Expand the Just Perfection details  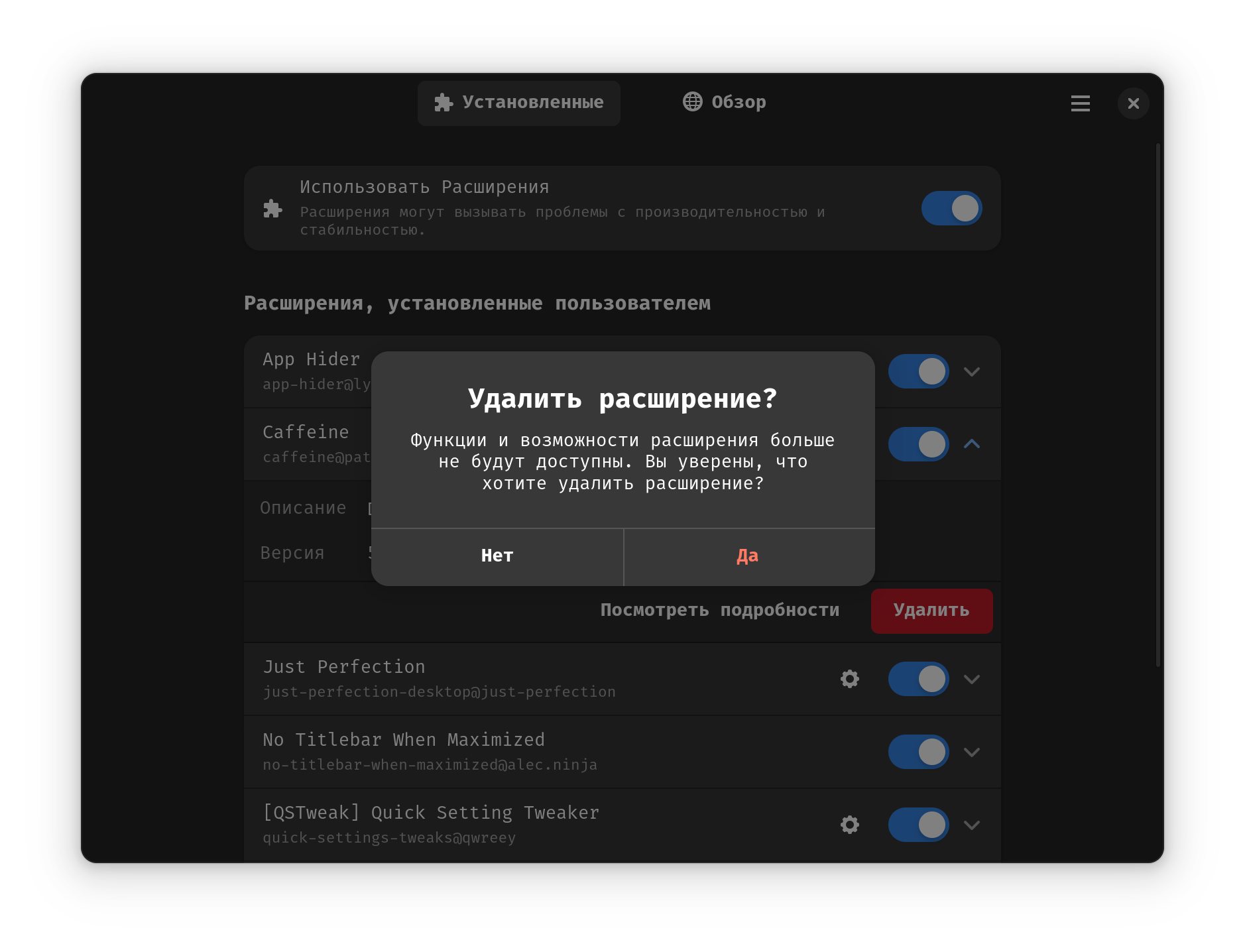point(972,679)
